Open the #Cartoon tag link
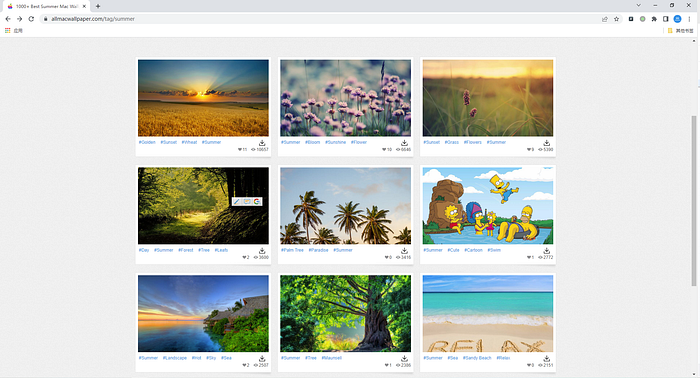Image resolution: width=700 pixels, height=378 pixels. [473, 250]
